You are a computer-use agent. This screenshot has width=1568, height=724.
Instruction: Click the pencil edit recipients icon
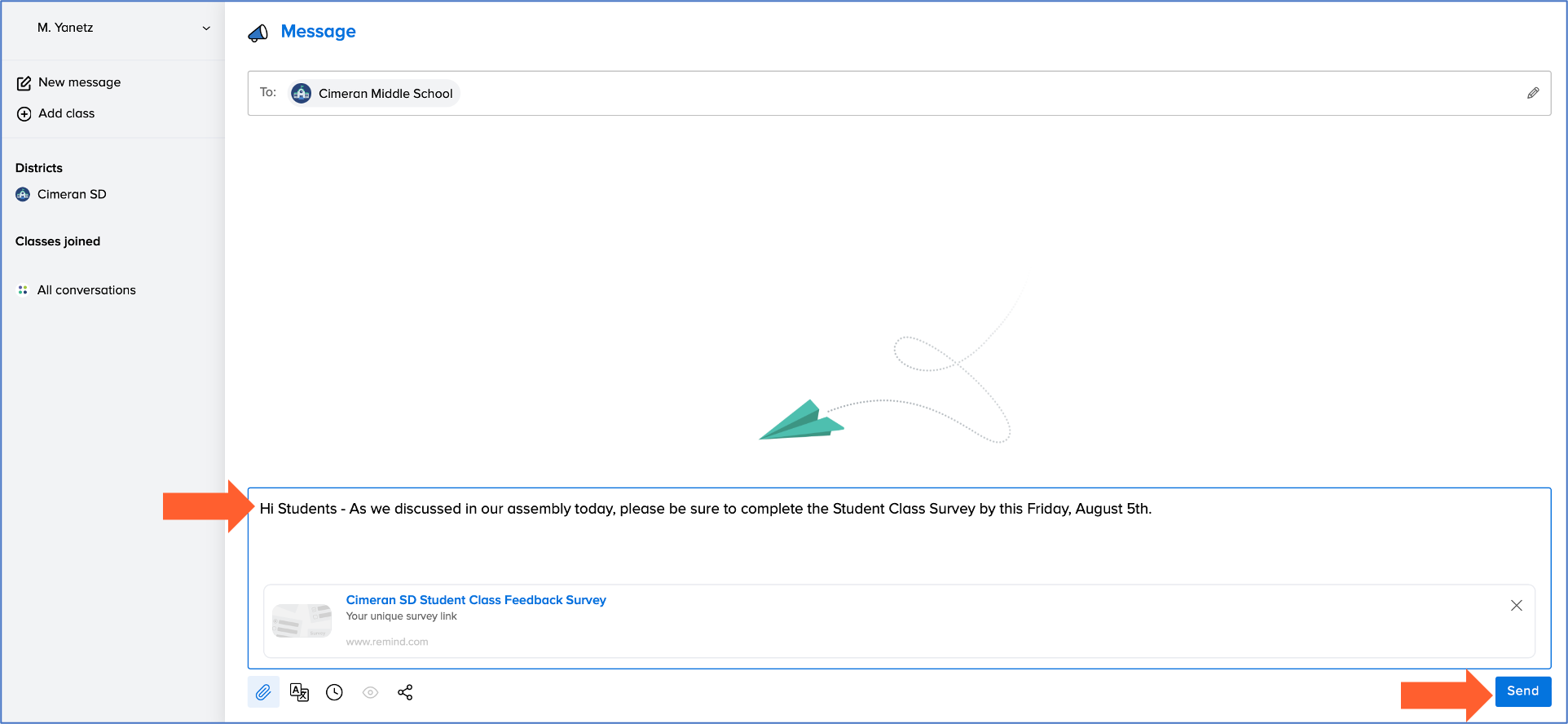click(x=1532, y=93)
